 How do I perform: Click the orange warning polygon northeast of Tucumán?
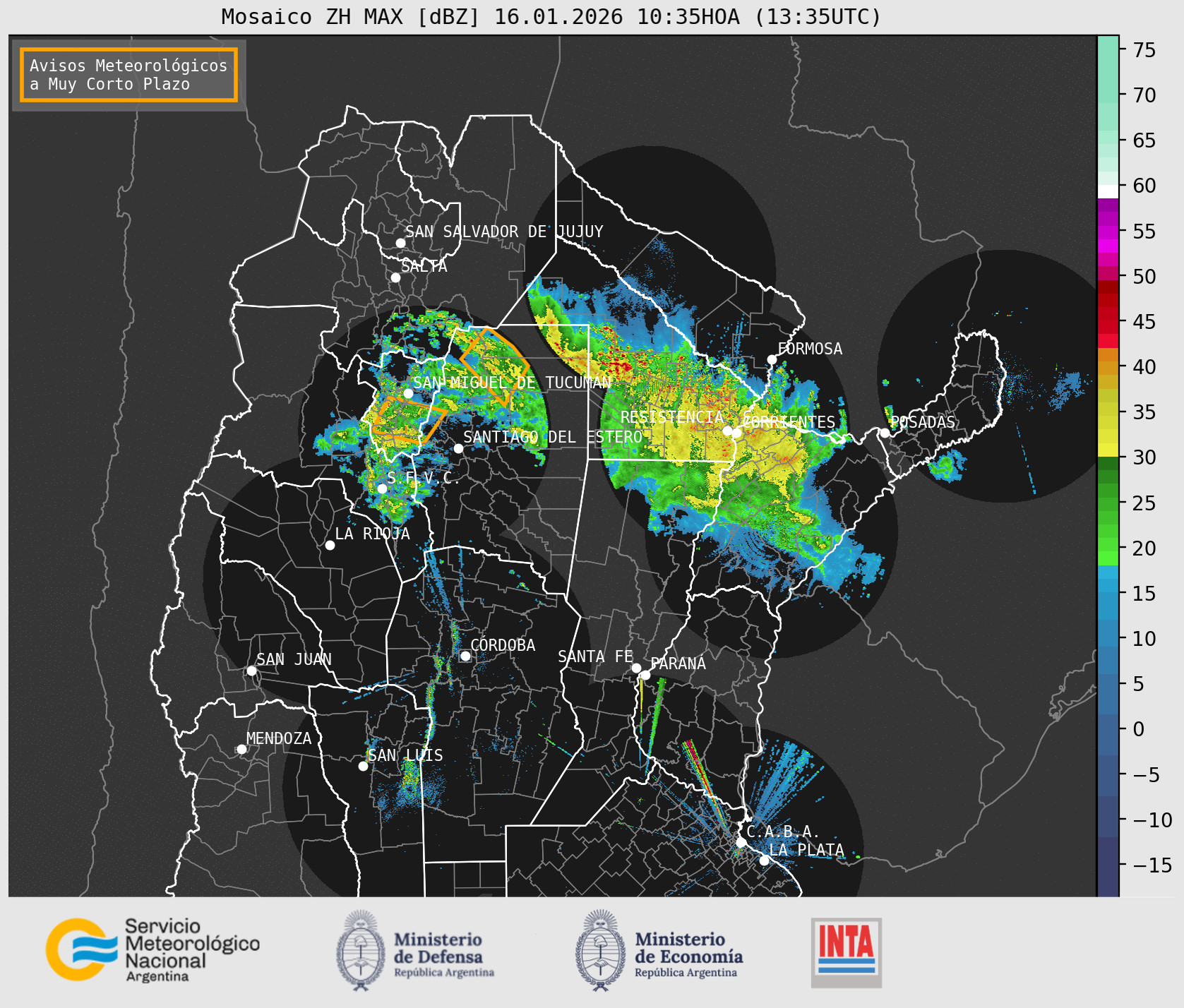pos(495,366)
